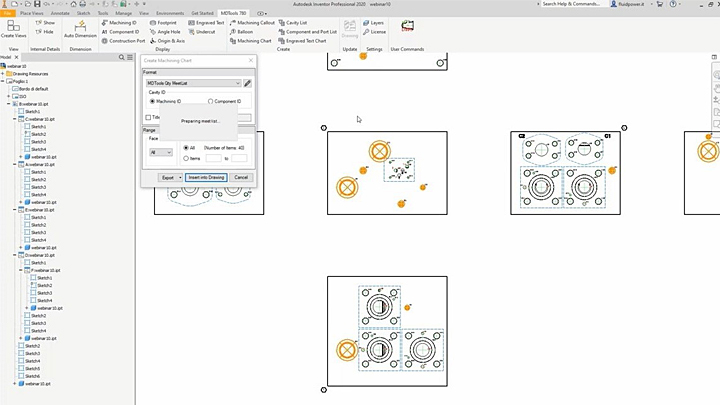Collapse the E:webinar10.ipt view node
This screenshot has height=405, width=720.
pyautogui.click(x=15, y=210)
